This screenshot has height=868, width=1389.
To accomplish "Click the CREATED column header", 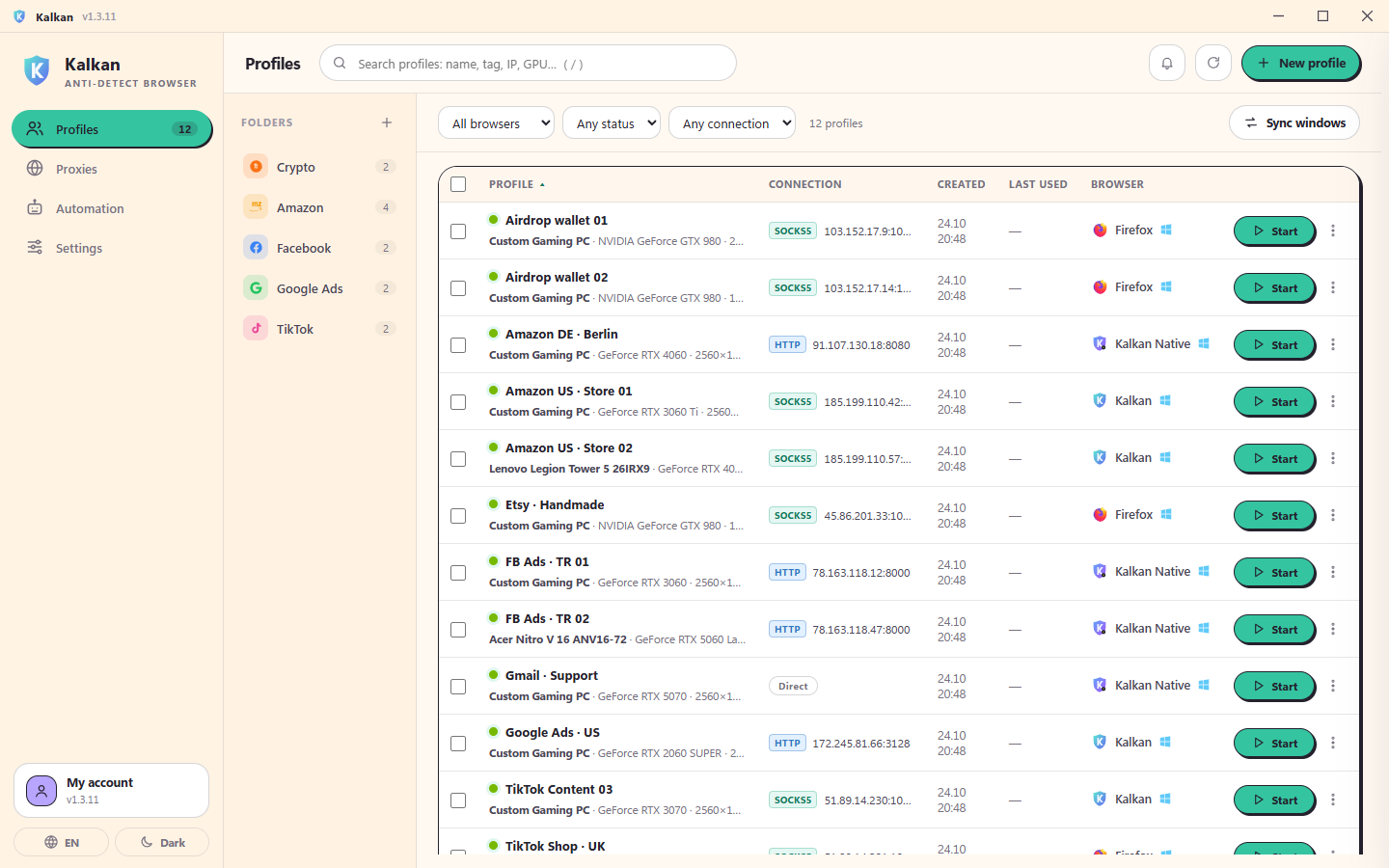I will [962, 184].
